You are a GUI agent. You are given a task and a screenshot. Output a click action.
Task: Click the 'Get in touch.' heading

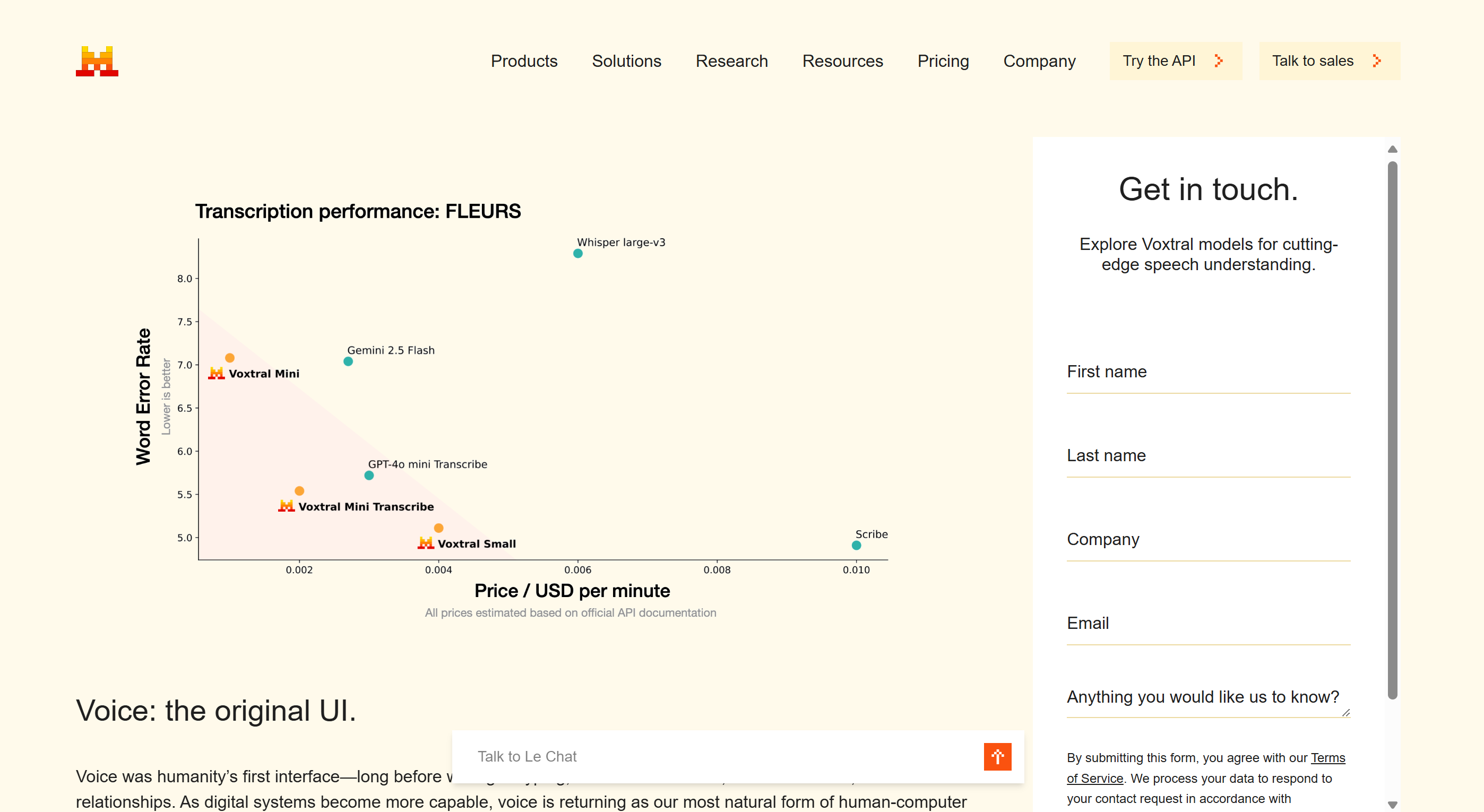(1208, 189)
